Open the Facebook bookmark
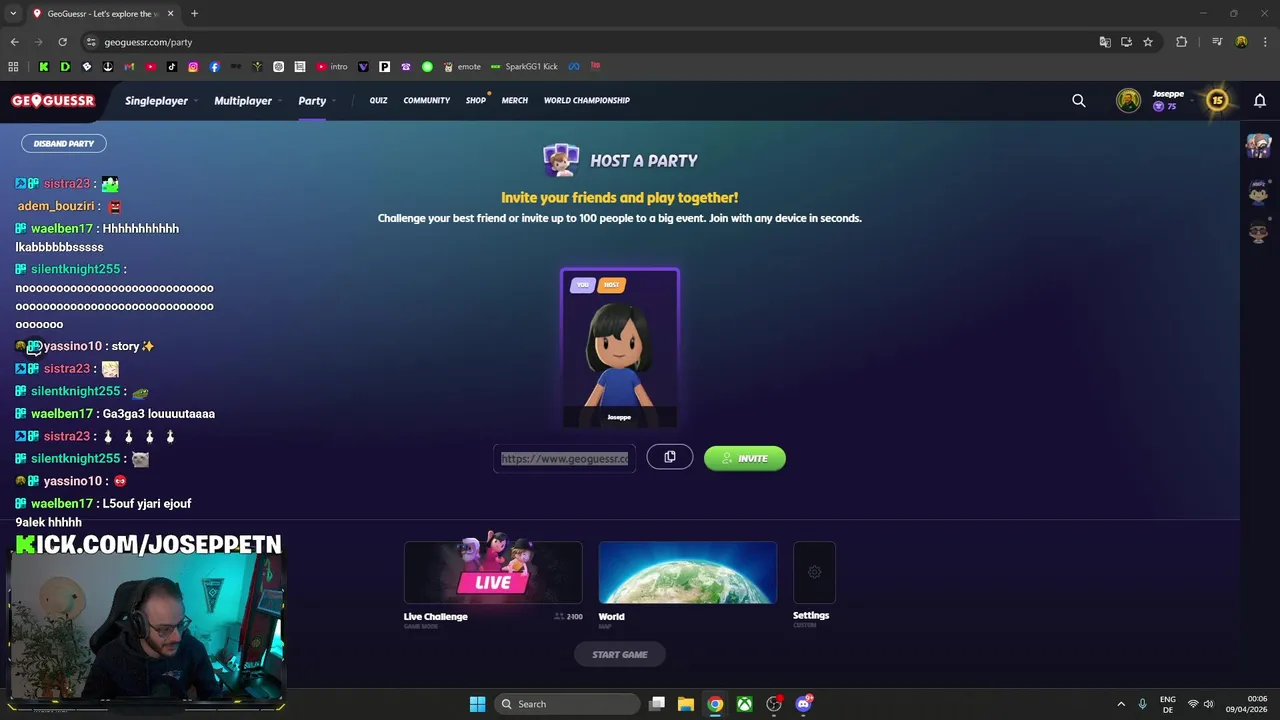Screen dimensions: 1280x720 coord(214,67)
